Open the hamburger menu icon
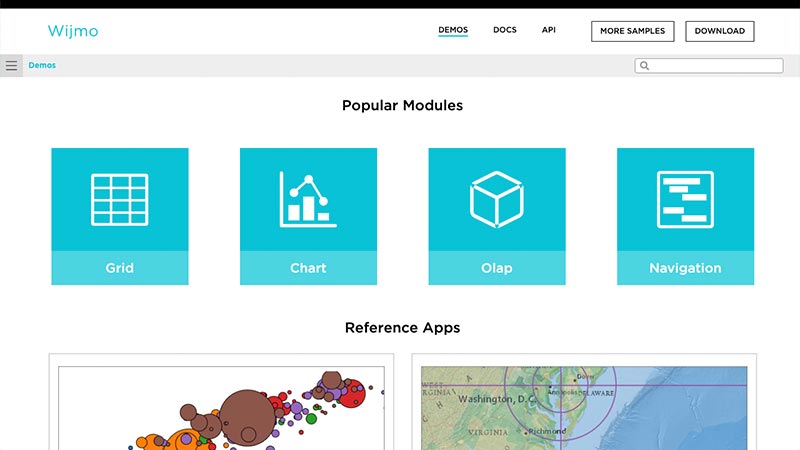Image resolution: width=800 pixels, height=450 pixels. [x=11, y=65]
